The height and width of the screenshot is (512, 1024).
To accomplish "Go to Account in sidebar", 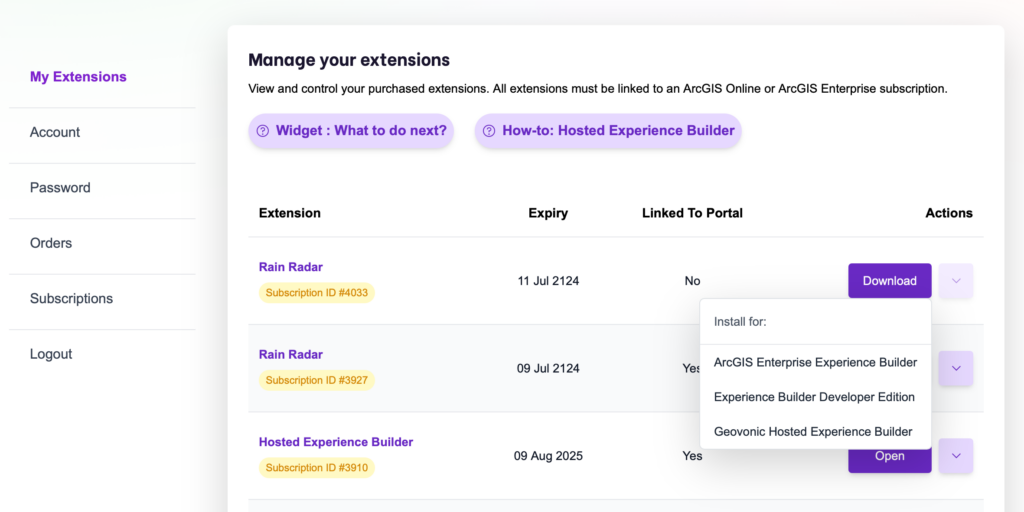I will (55, 132).
